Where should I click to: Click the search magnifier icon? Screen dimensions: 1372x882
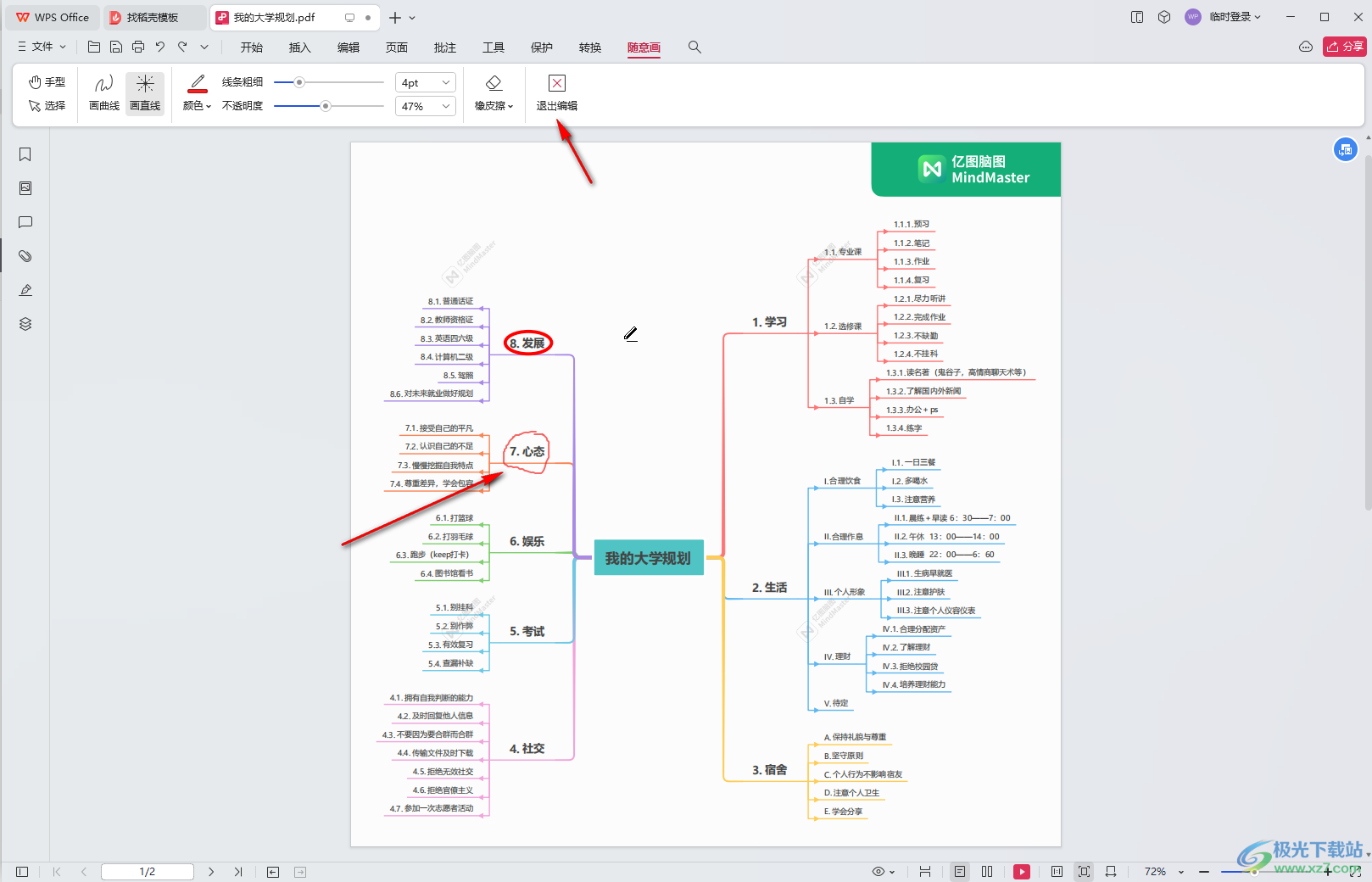tap(694, 47)
